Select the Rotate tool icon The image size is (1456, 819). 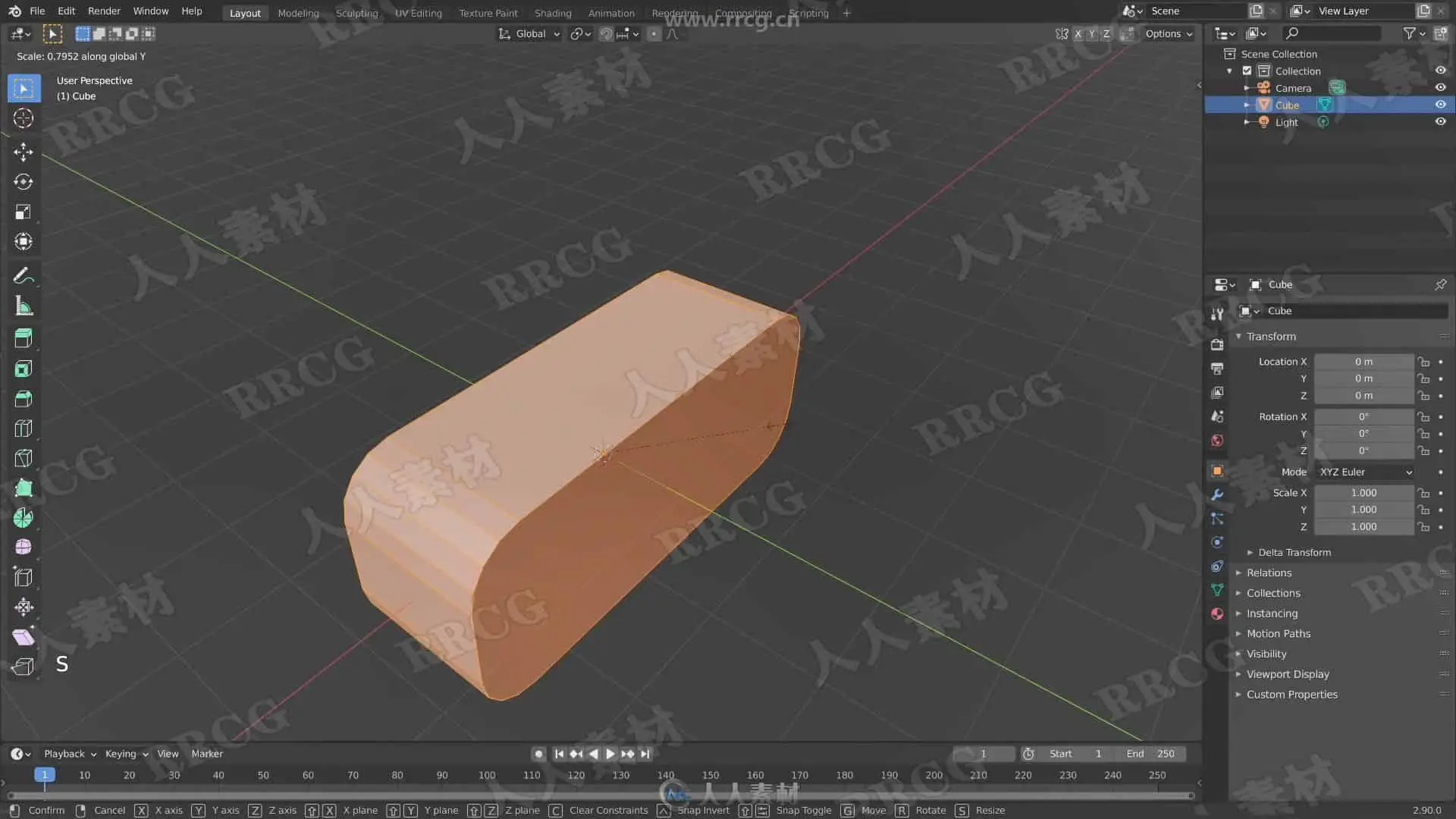click(23, 182)
